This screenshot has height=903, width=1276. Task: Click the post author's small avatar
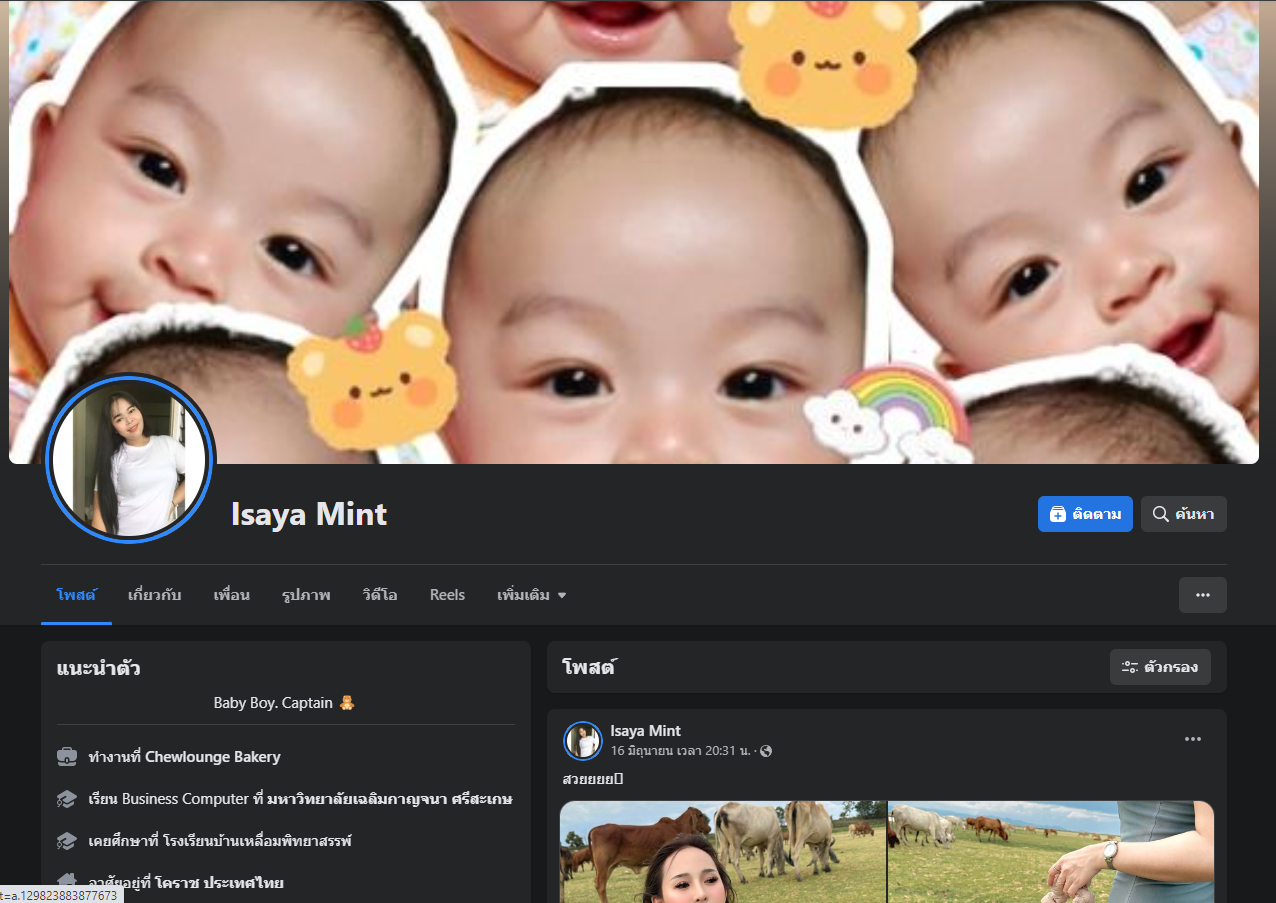[x=583, y=741]
